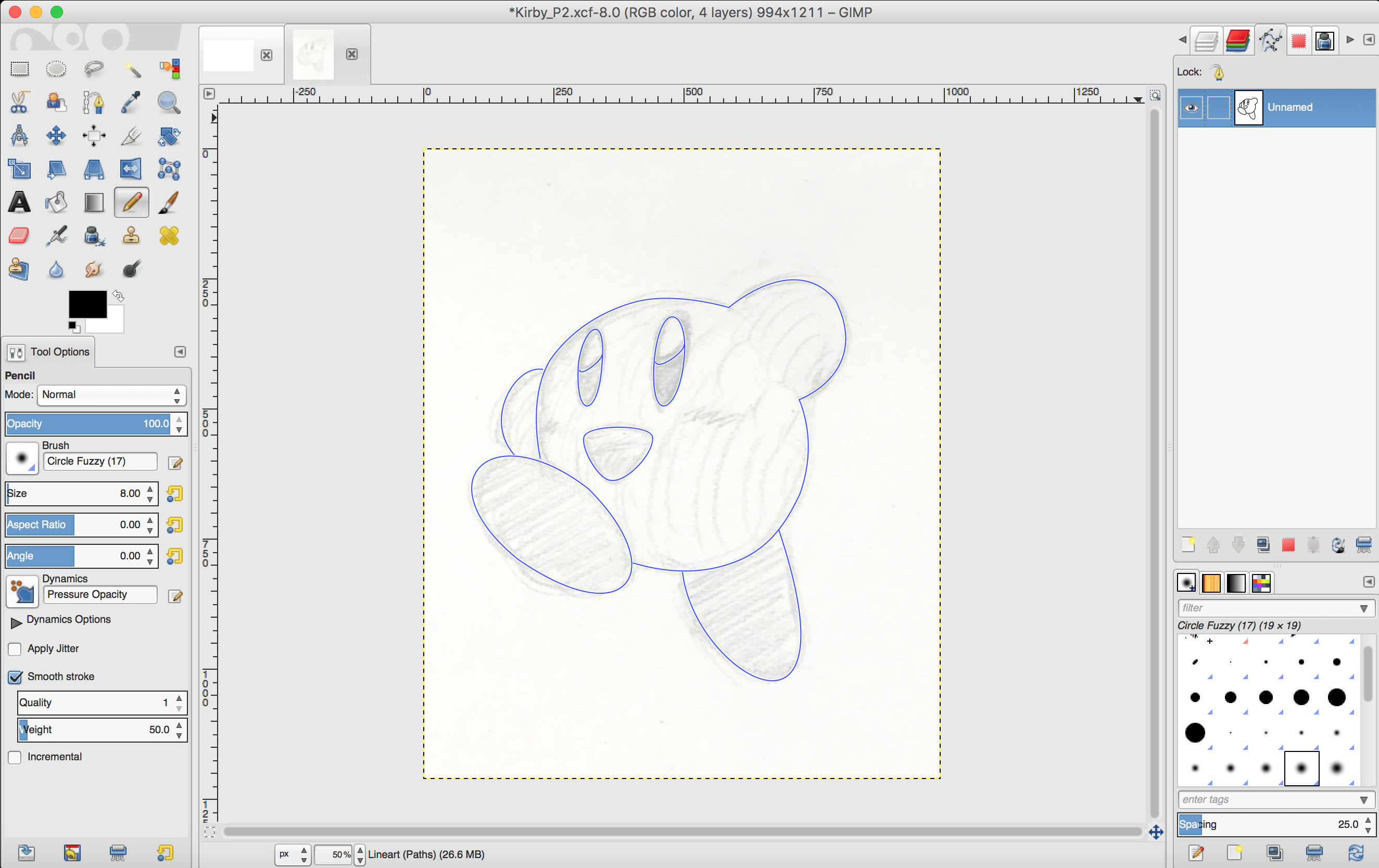Open the paint Mode dropdown
Viewport: 1379px width, 868px height.
tap(112, 395)
